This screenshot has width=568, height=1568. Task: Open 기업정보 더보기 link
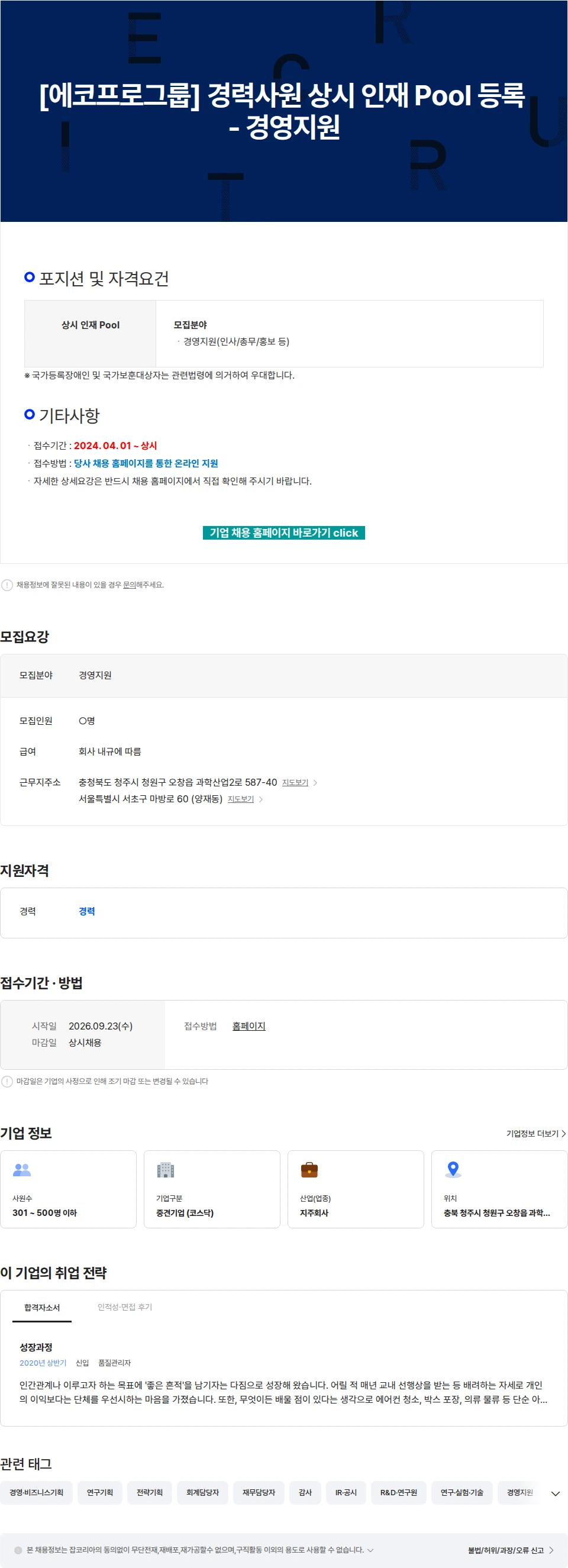(535, 1133)
